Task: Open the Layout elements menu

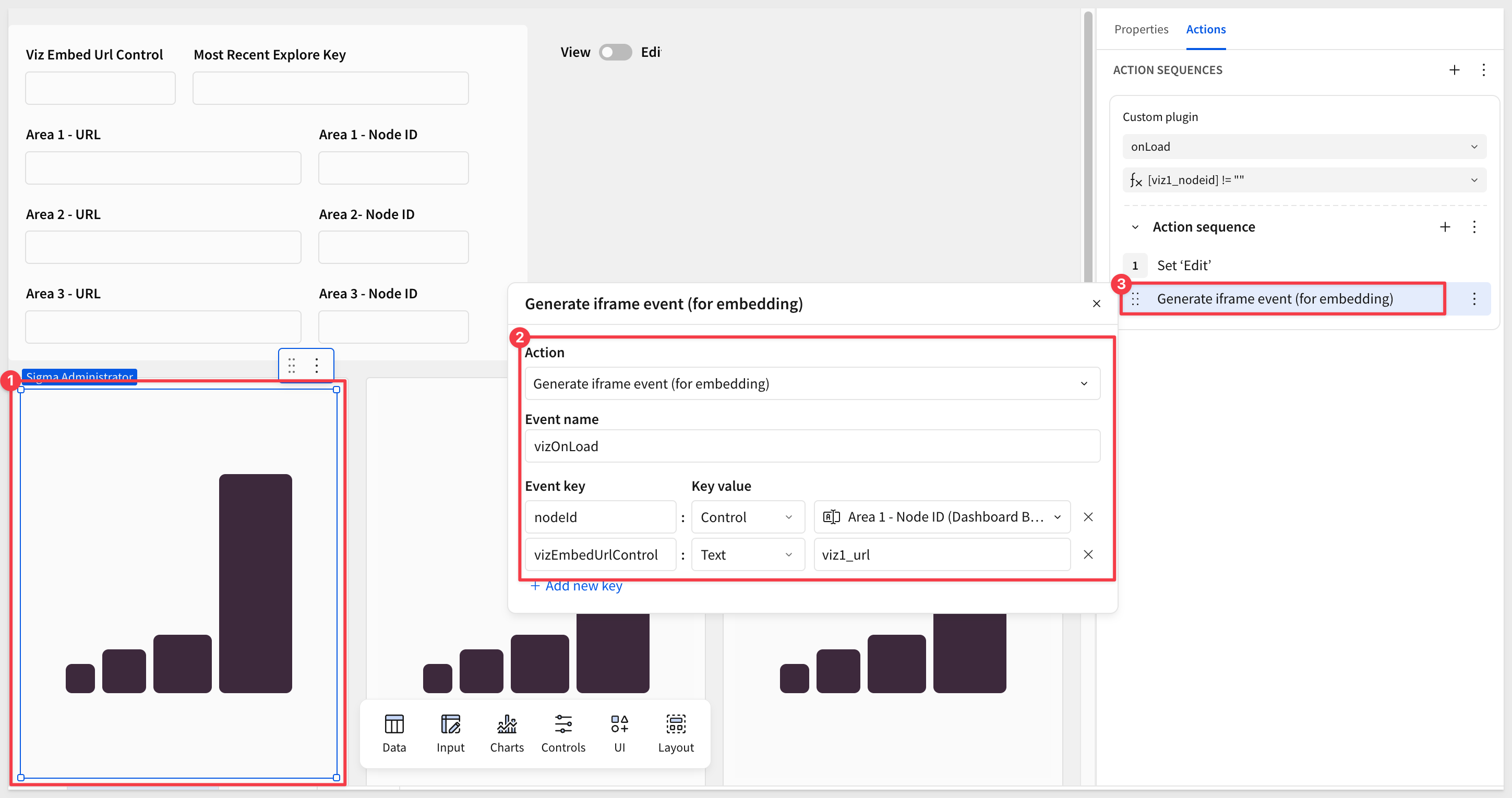Action: click(x=676, y=733)
